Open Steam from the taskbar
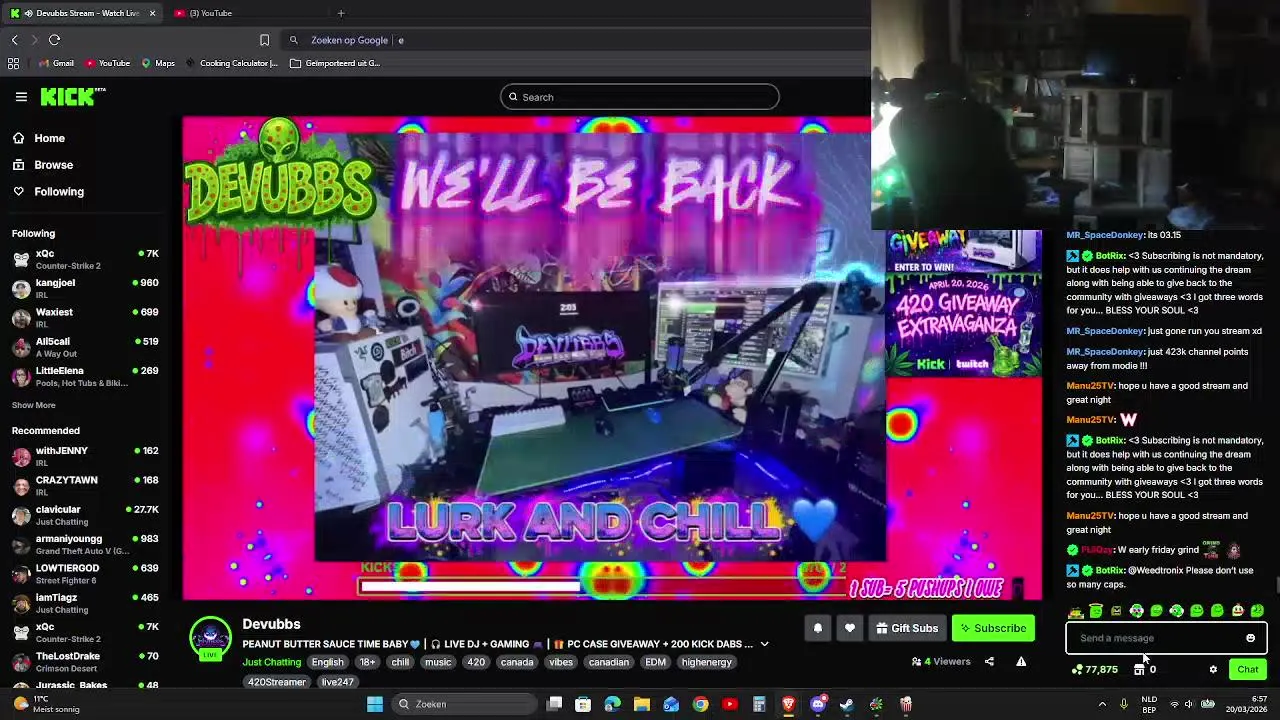This screenshot has height=720, width=1280. click(847, 704)
